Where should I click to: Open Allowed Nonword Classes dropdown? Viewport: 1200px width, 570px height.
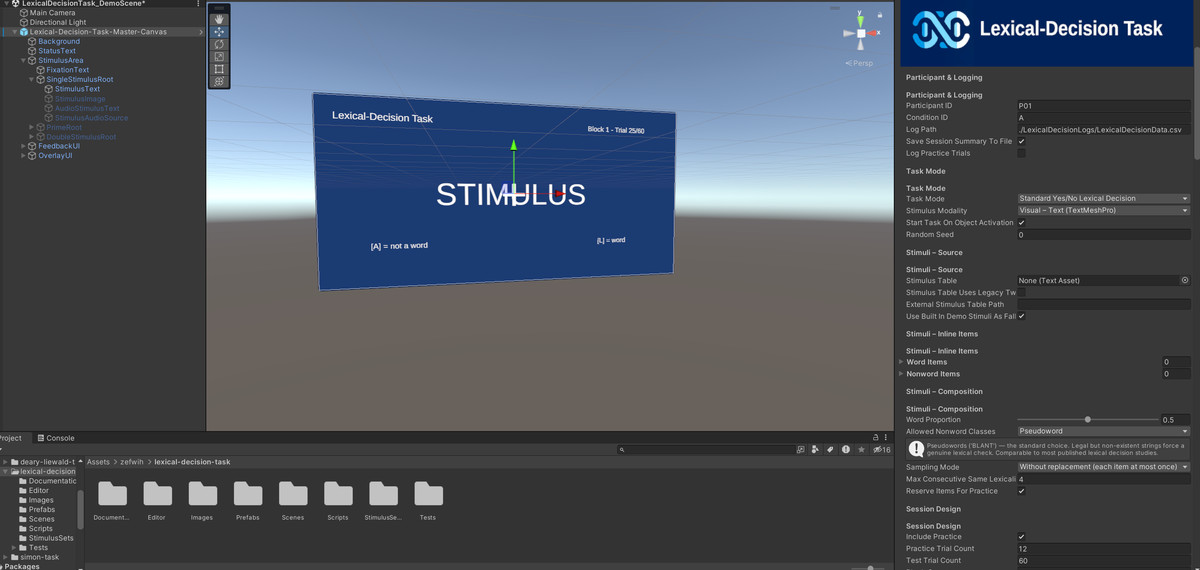click(x=1103, y=432)
